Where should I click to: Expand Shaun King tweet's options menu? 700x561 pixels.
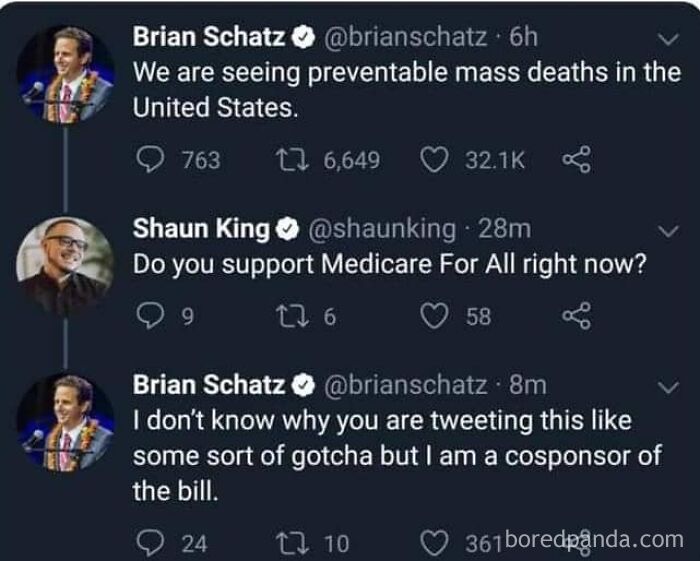[666, 231]
